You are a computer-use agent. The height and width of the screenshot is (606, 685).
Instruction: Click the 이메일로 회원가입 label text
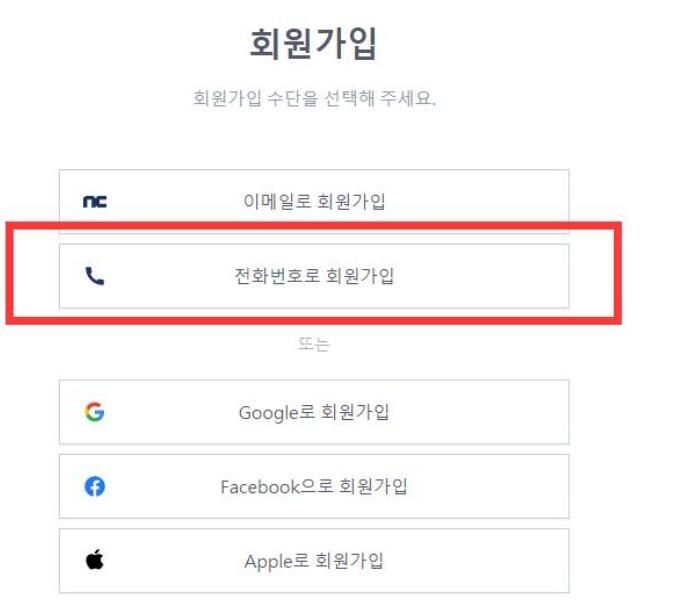click(314, 201)
